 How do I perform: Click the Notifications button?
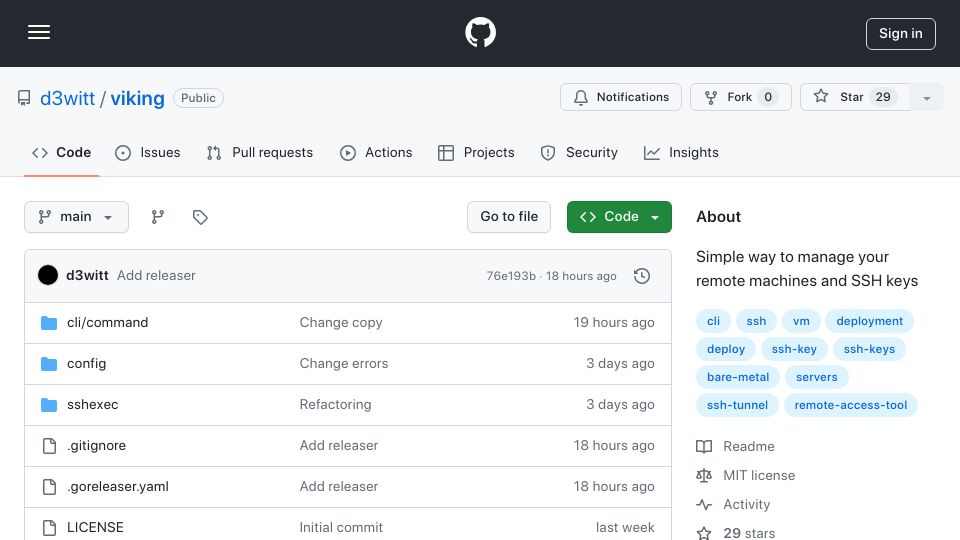(x=621, y=97)
